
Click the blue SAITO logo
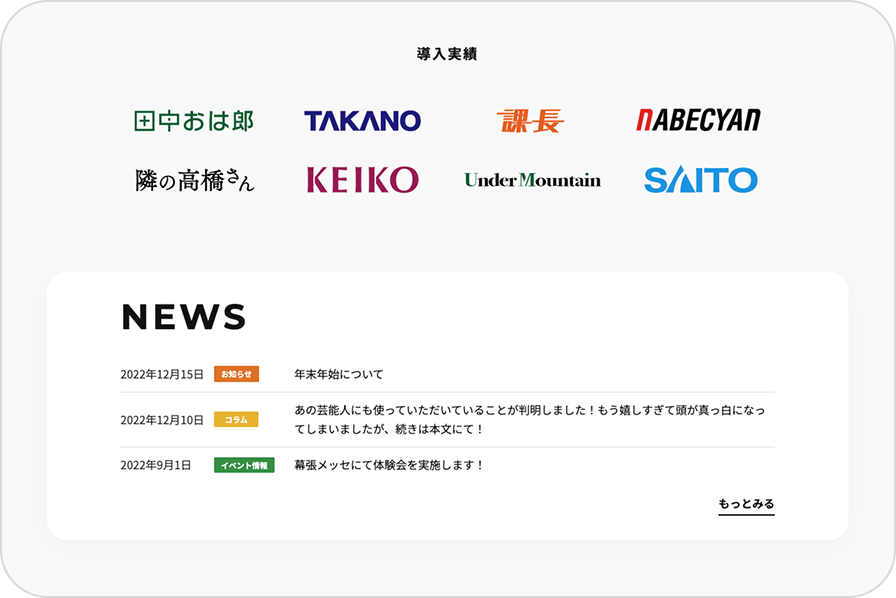(700, 180)
